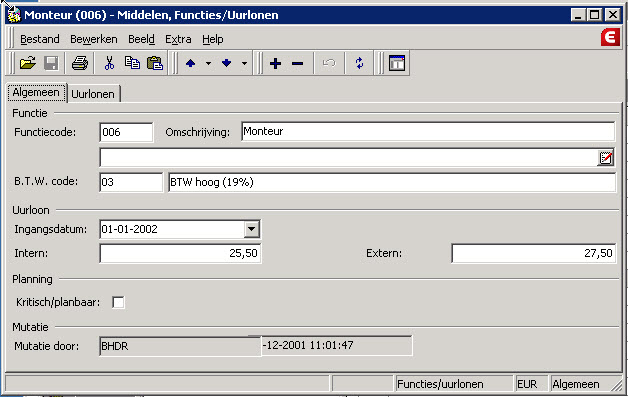Image resolution: width=628 pixels, height=397 pixels.
Task: Click the copy icon in toolbar
Action: pos(132,63)
